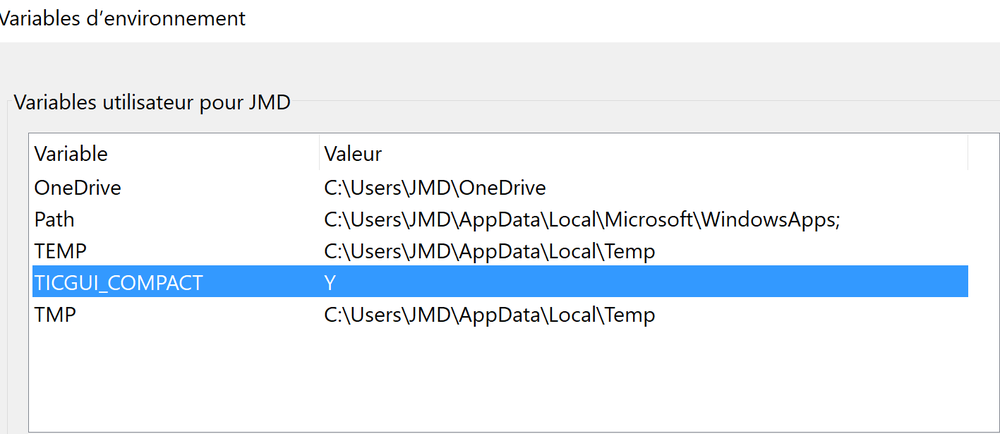Select the Path variable name
This screenshot has height=434, width=1000.
click(x=54, y=219)
